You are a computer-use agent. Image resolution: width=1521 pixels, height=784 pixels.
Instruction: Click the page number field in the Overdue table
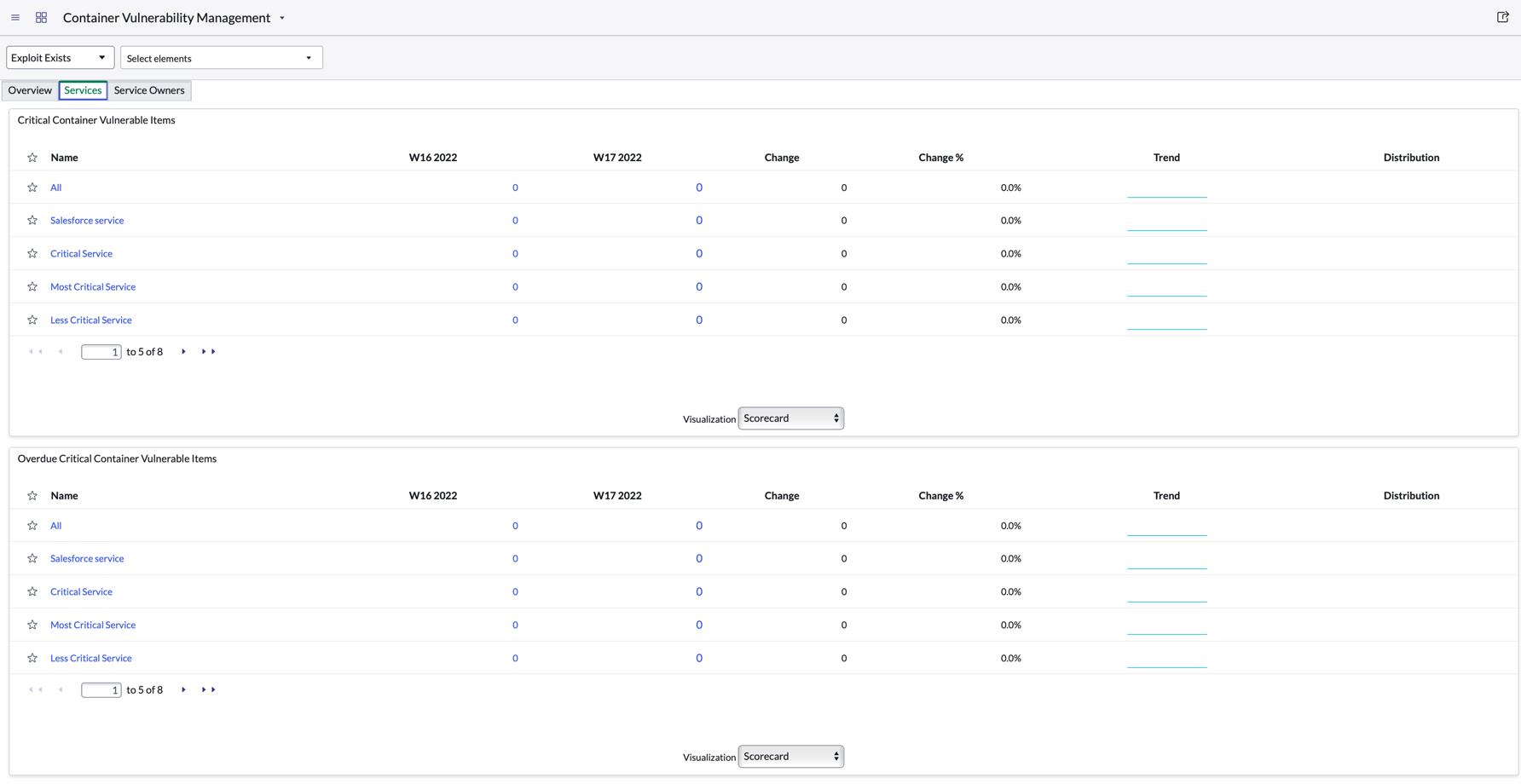(x=101, y=690)
